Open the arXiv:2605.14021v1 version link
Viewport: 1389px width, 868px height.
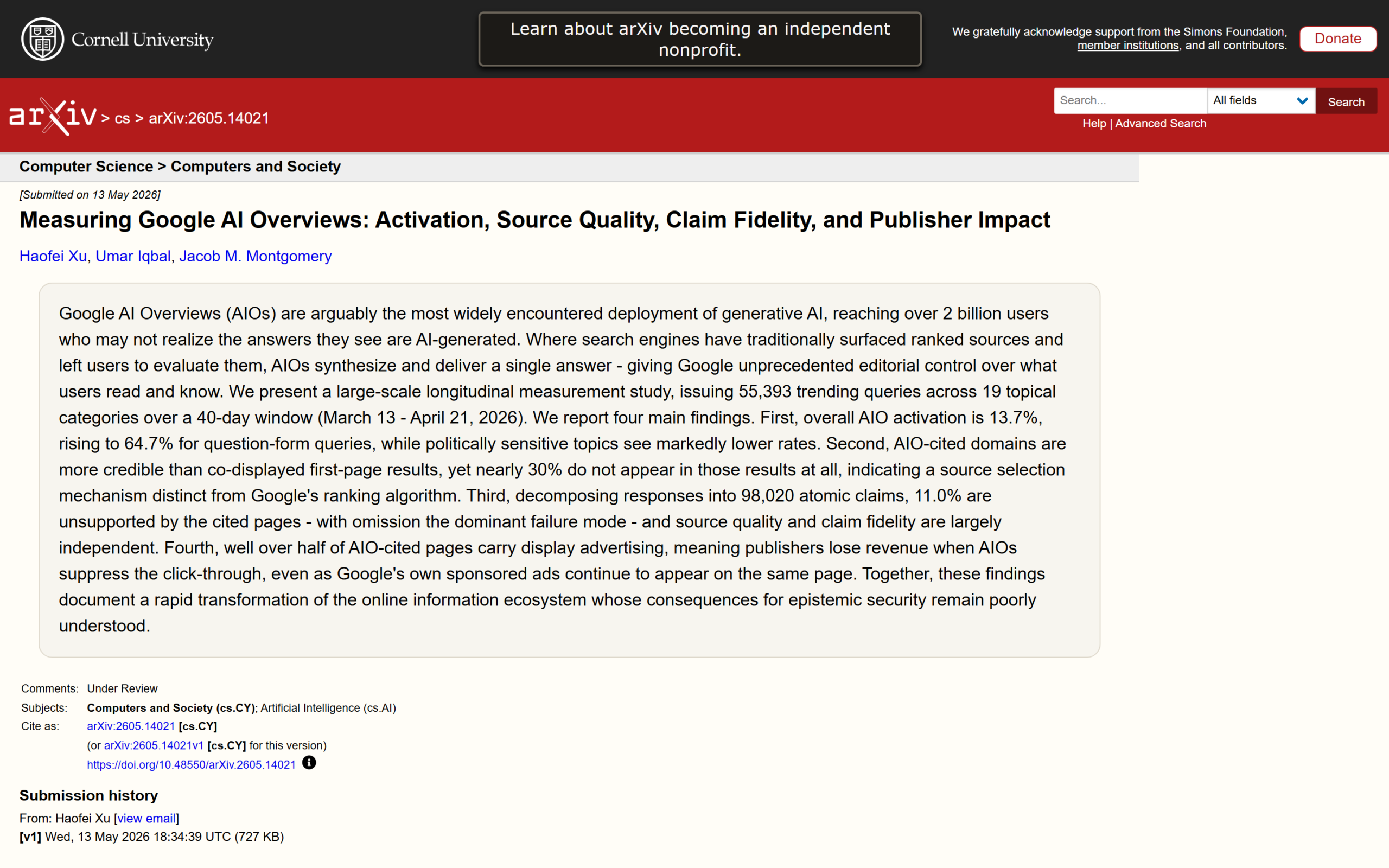tap(154, 745)
